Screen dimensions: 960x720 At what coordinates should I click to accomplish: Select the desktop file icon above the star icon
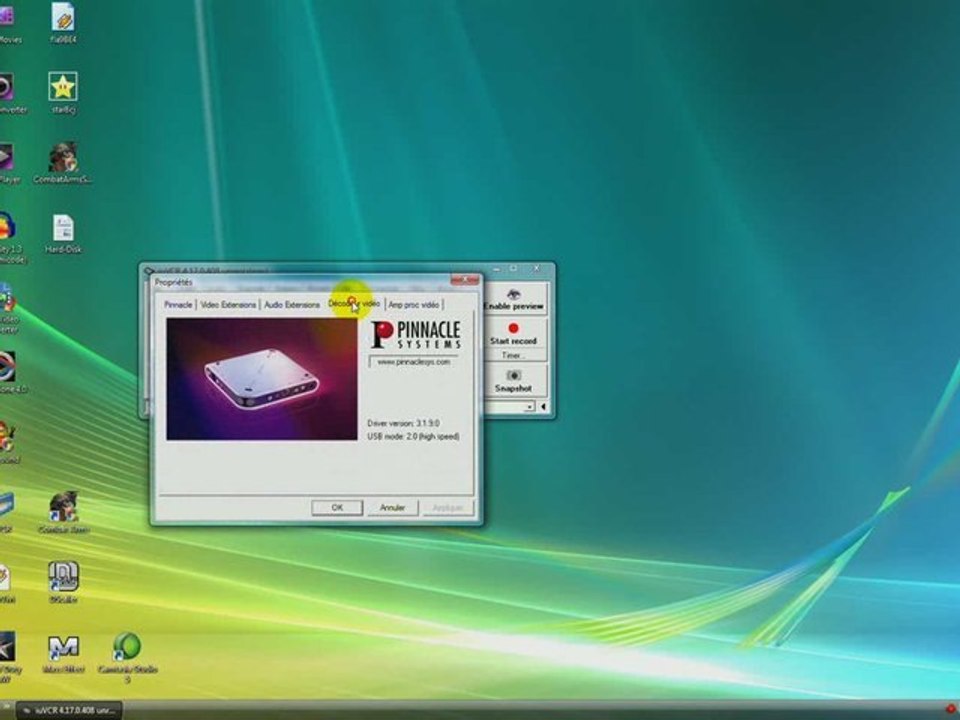pyautogui.click(x=62, y=23)
